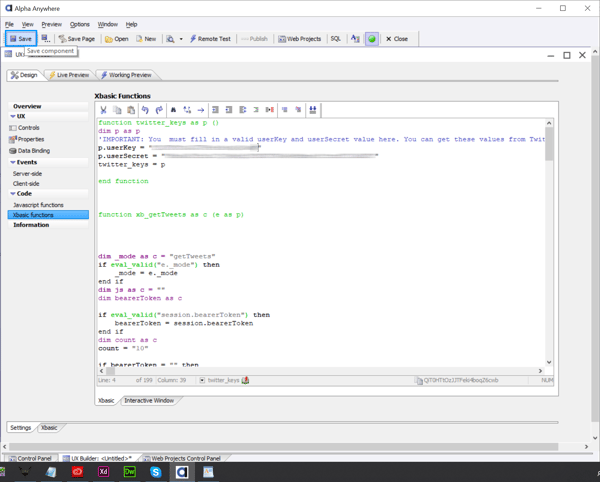Image resolution: width=600 pixels, height=482 pixels.
Task: Open the preview dropdown arrow in toolbar
Action: coord(180,39)
